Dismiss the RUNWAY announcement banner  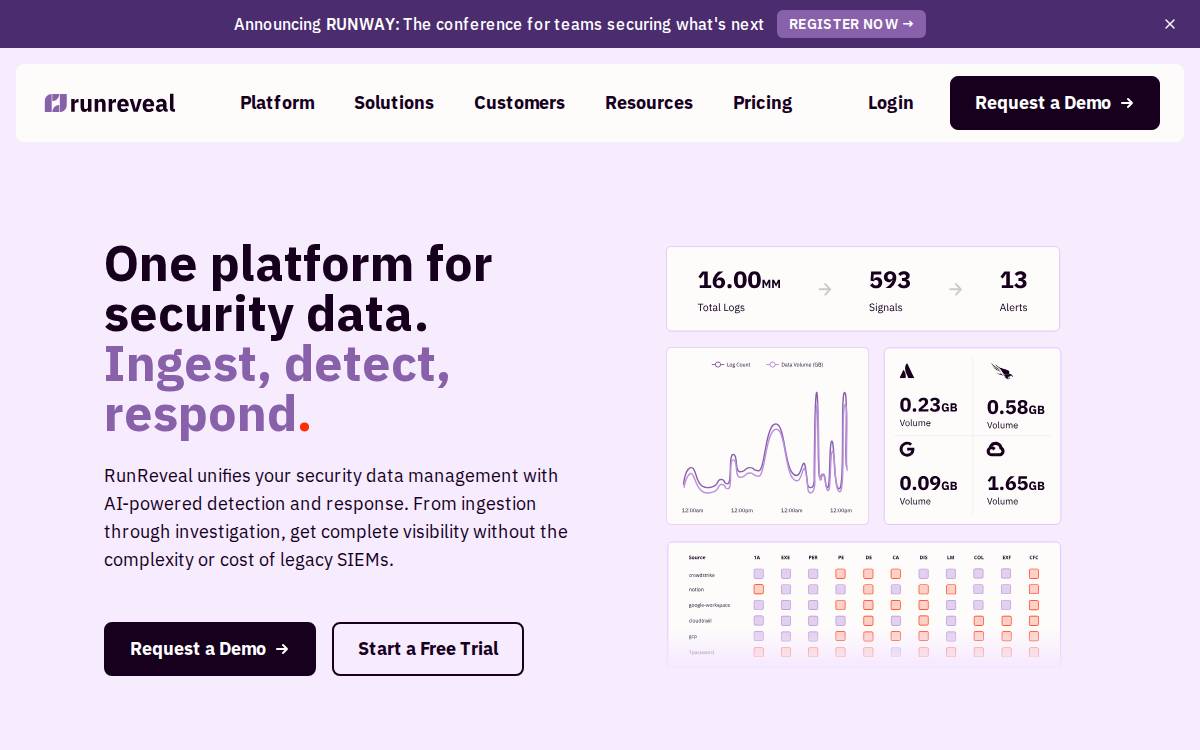[1170, 24]
